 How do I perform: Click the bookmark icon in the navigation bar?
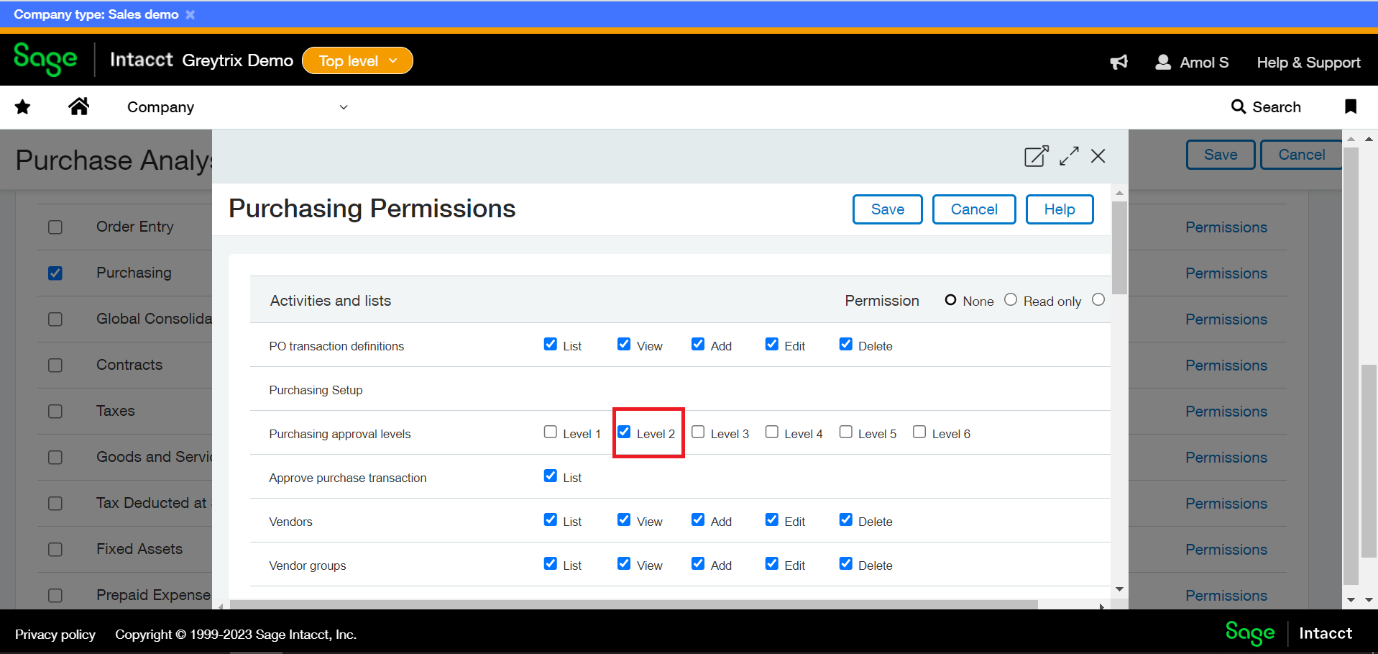1350,107
